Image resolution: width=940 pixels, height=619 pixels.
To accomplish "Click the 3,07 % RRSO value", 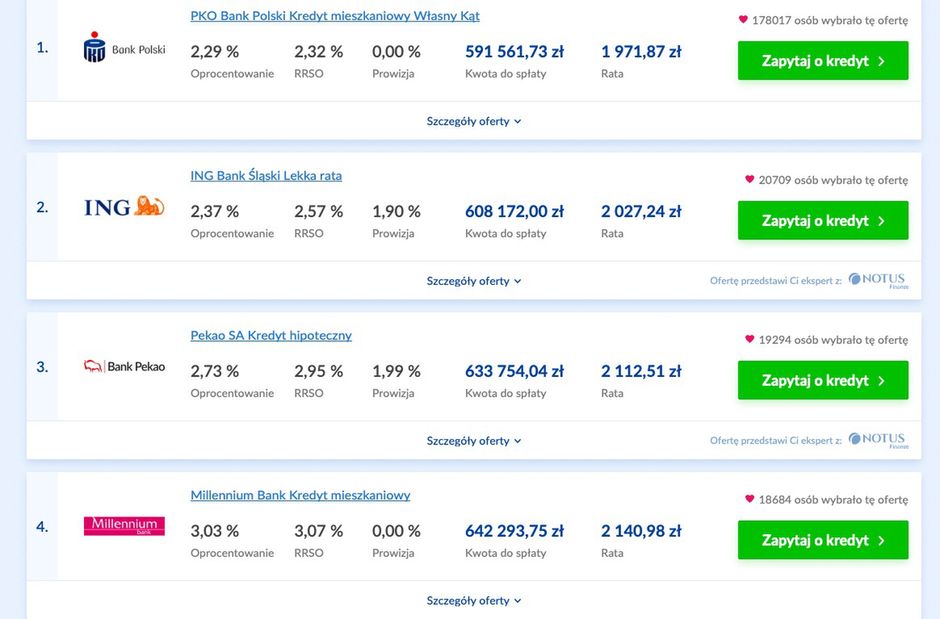I will click(318, 531).
